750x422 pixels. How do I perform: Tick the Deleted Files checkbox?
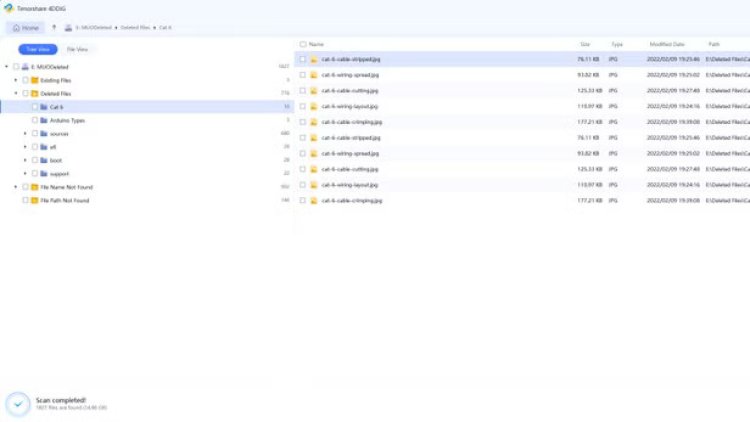click(25, 93)
